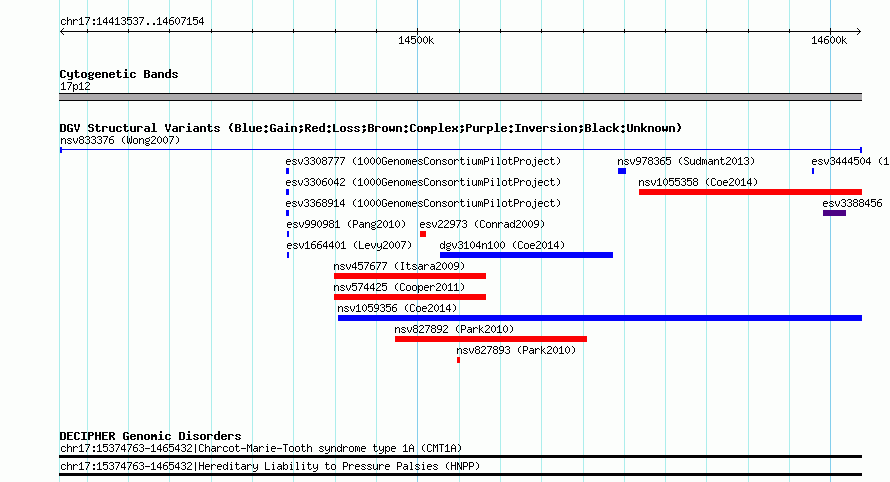The image size is (890, 482).
Task: Open the esv3306042 variant label
Action: coord(423,182)
